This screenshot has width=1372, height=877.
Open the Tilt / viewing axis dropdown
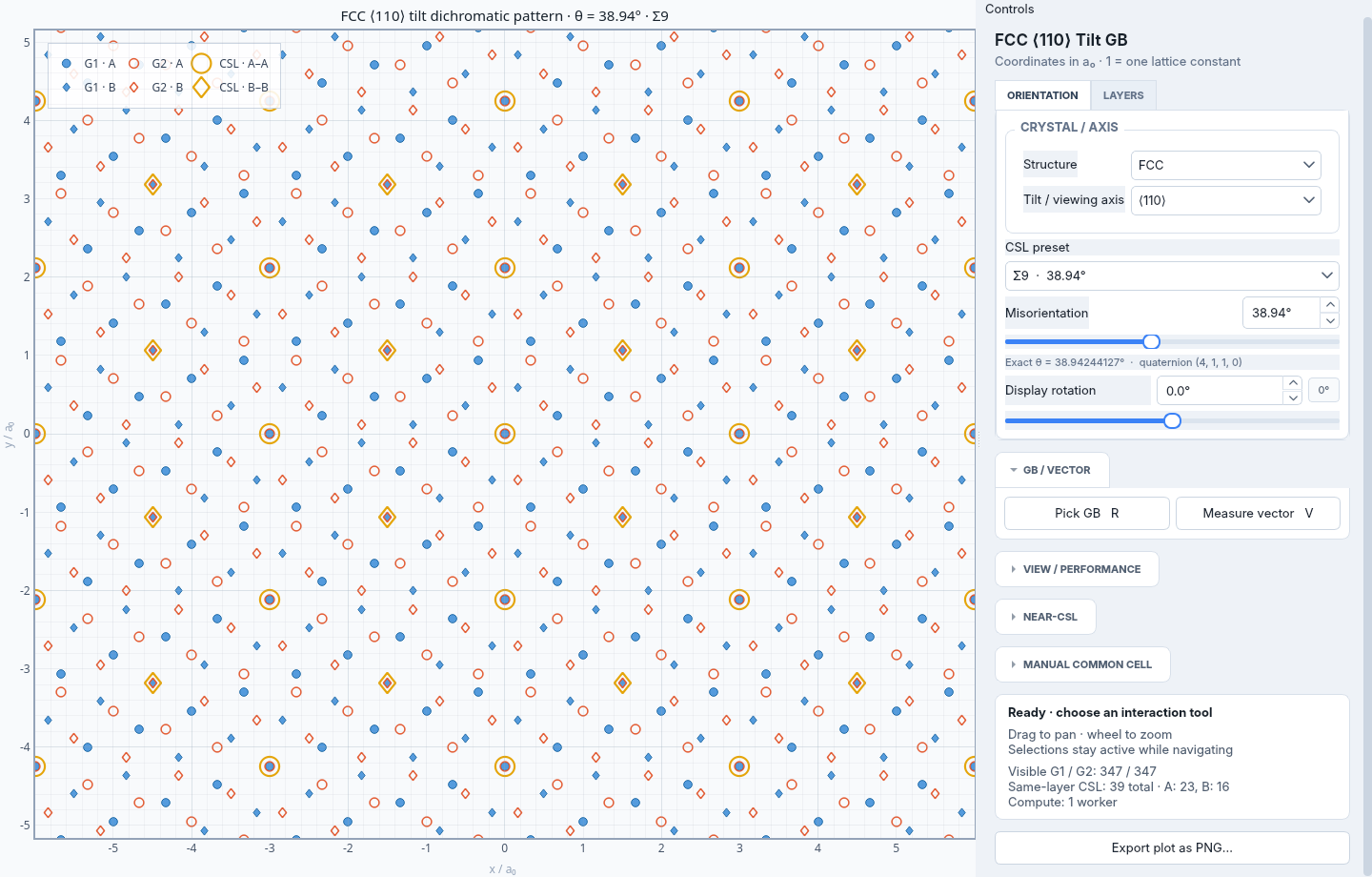point(1225,200)
